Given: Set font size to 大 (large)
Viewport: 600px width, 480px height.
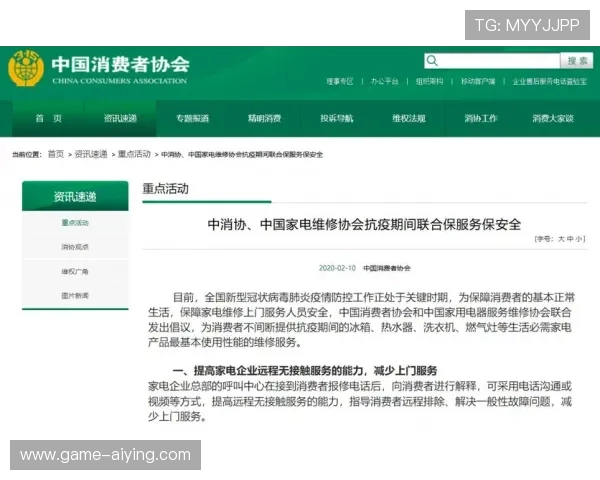Looking at the screenshot, I should tap(561, 239).
